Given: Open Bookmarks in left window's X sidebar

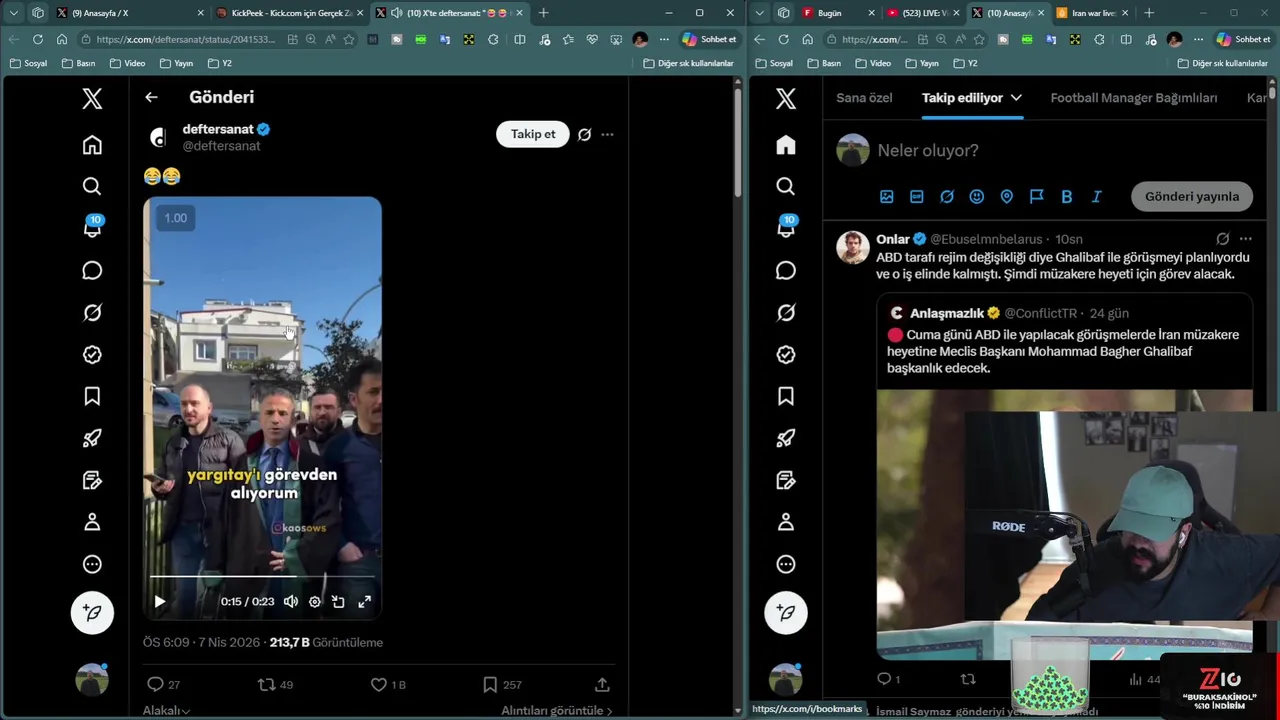Looking at the screenshot, I should (x=92, y=397).
